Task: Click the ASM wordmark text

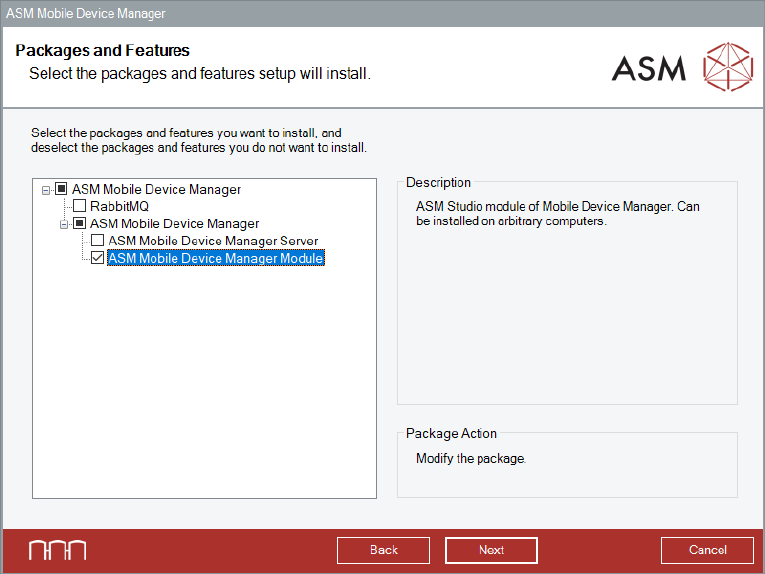Action: pos(649,68)
